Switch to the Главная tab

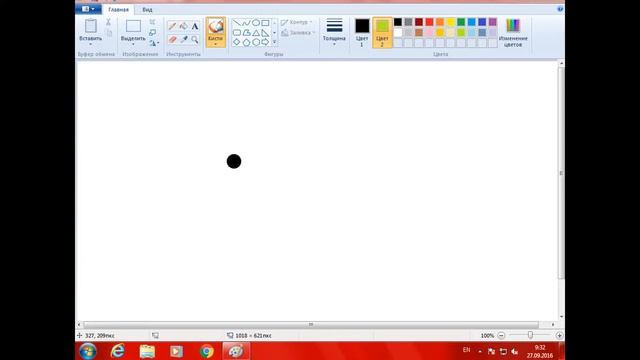point(118,9)
